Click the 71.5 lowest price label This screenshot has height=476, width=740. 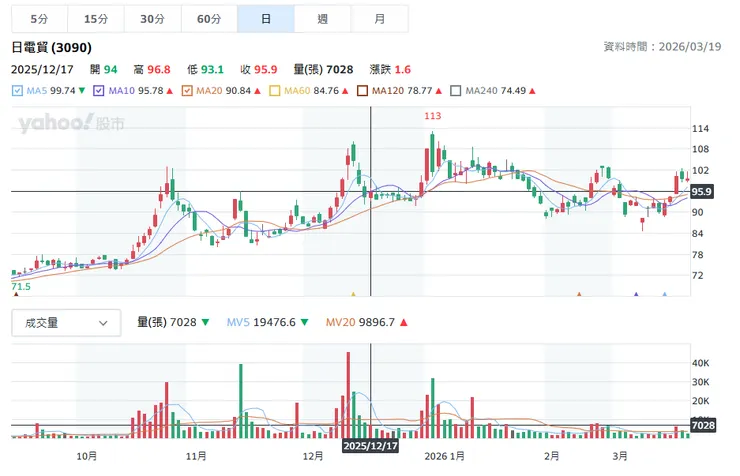pyautogui.click(x=21, y=286)
